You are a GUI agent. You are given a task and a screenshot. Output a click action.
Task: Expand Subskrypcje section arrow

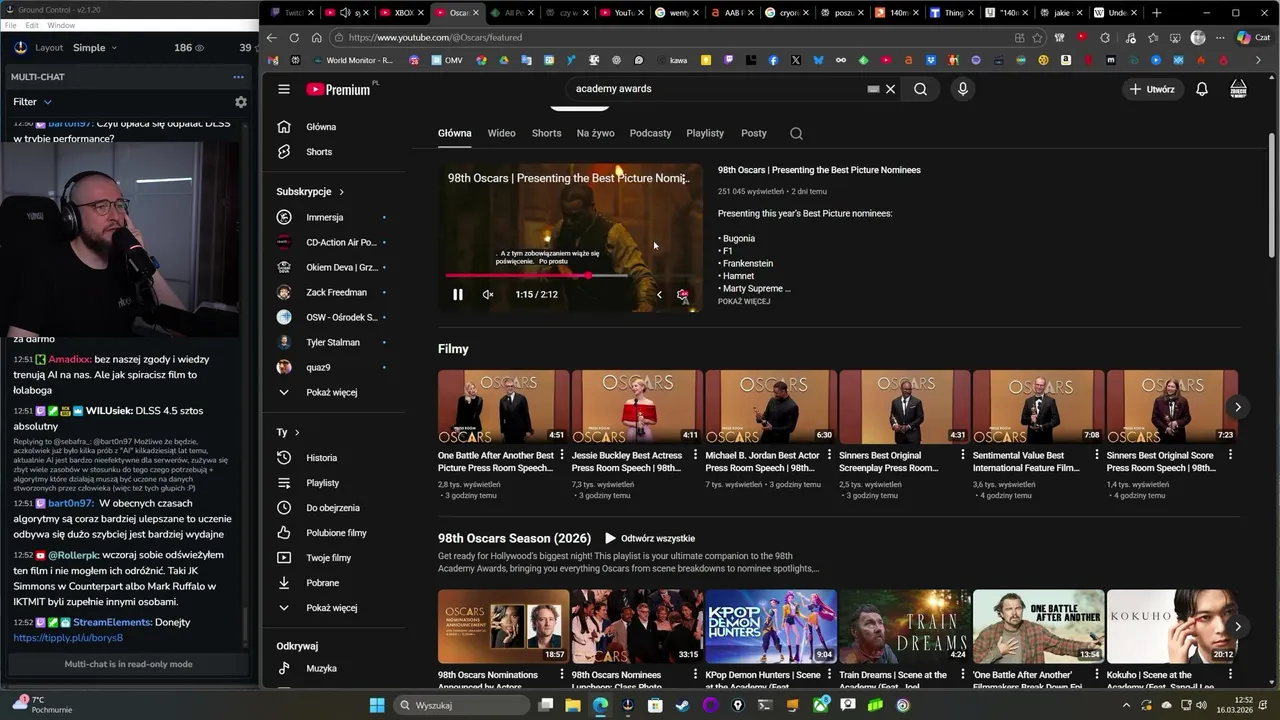coord(341,192)
